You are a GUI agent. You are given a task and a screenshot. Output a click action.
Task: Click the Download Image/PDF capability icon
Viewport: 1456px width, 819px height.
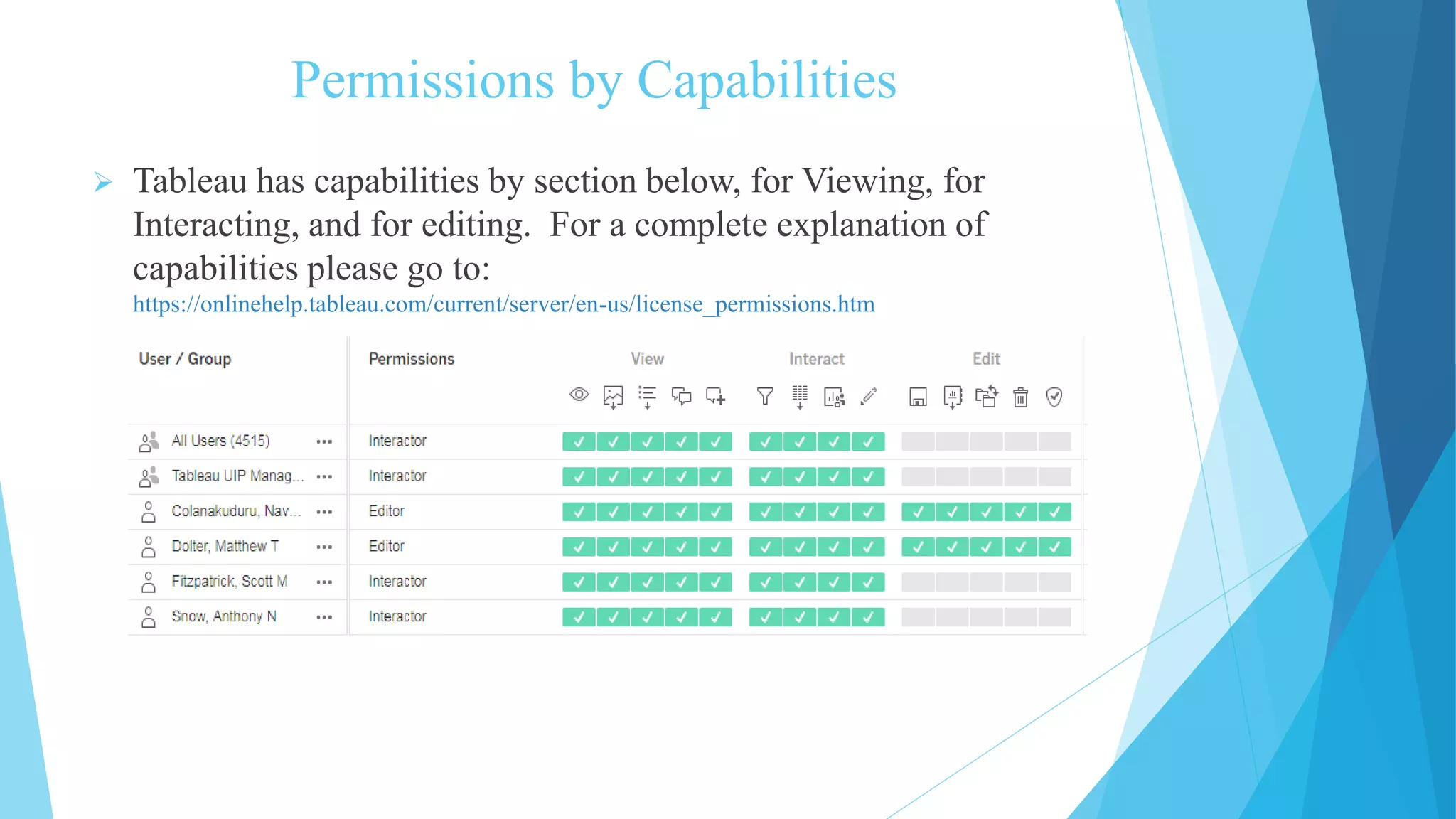(x=613, y=397)
